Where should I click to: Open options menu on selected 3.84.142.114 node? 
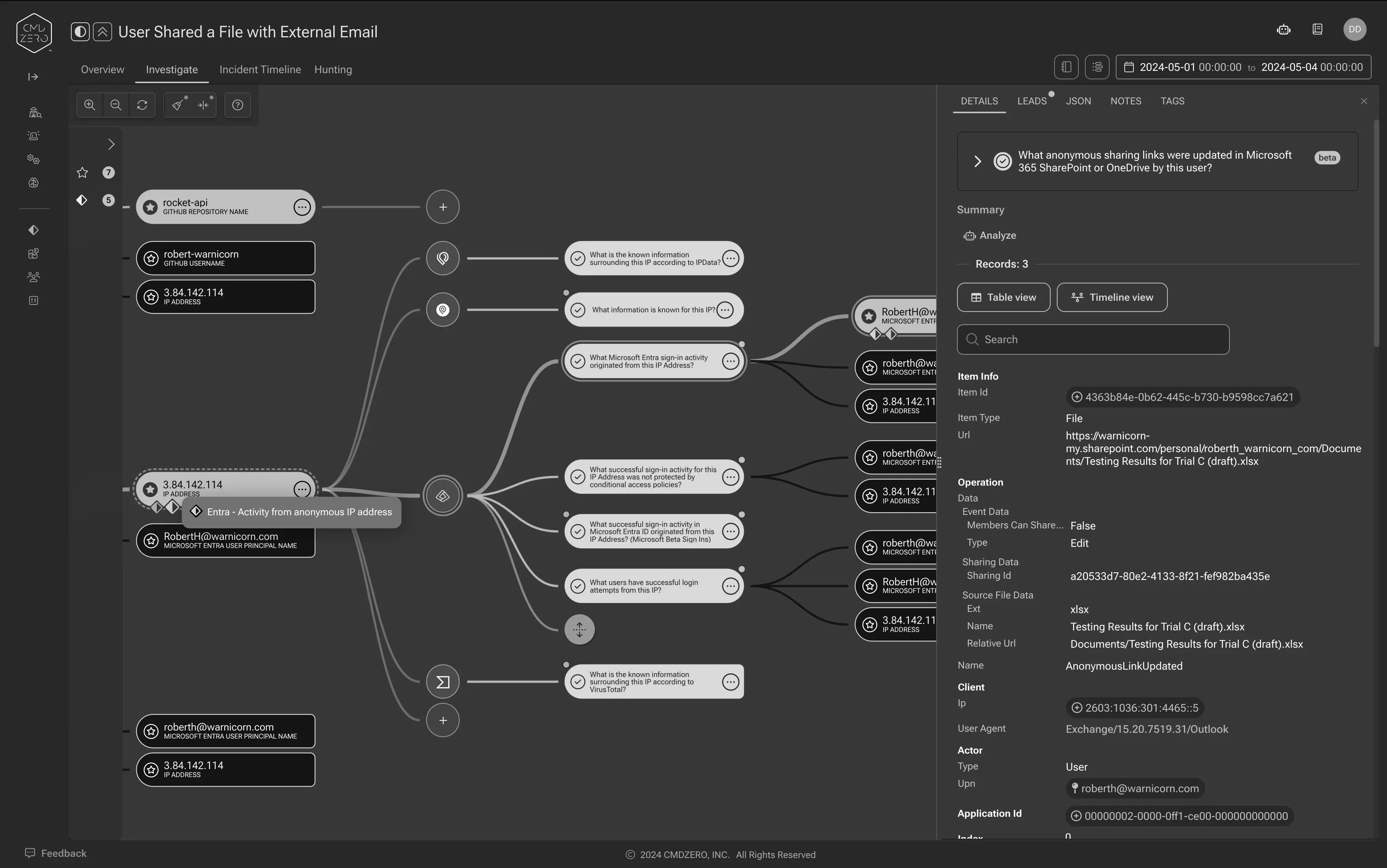pos(302,489)
